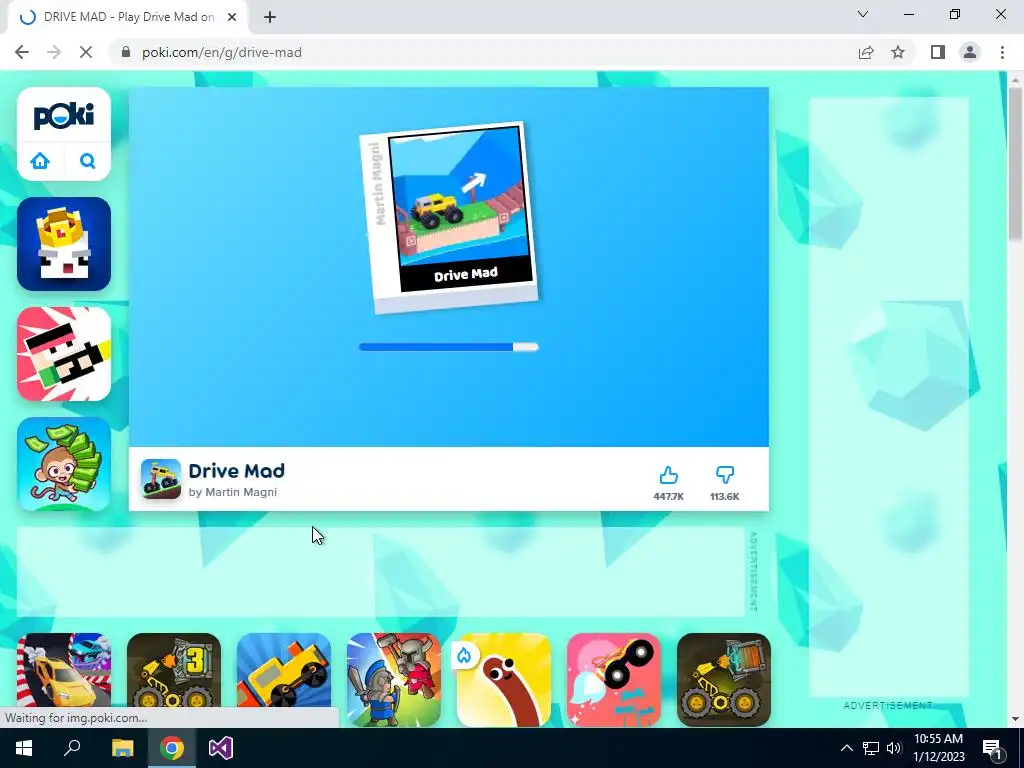Viewport: 1024px width, 768px height.
Task: Stop page loading with X button
Action: coord(86,52)
